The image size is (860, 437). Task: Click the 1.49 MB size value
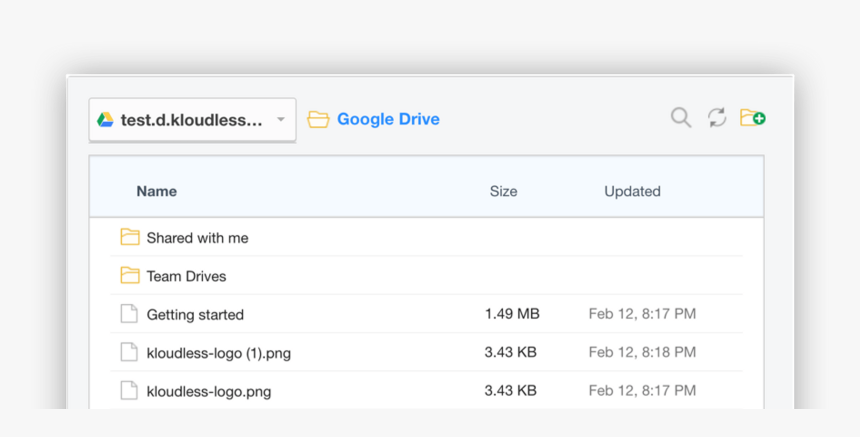tap(512, 314)
